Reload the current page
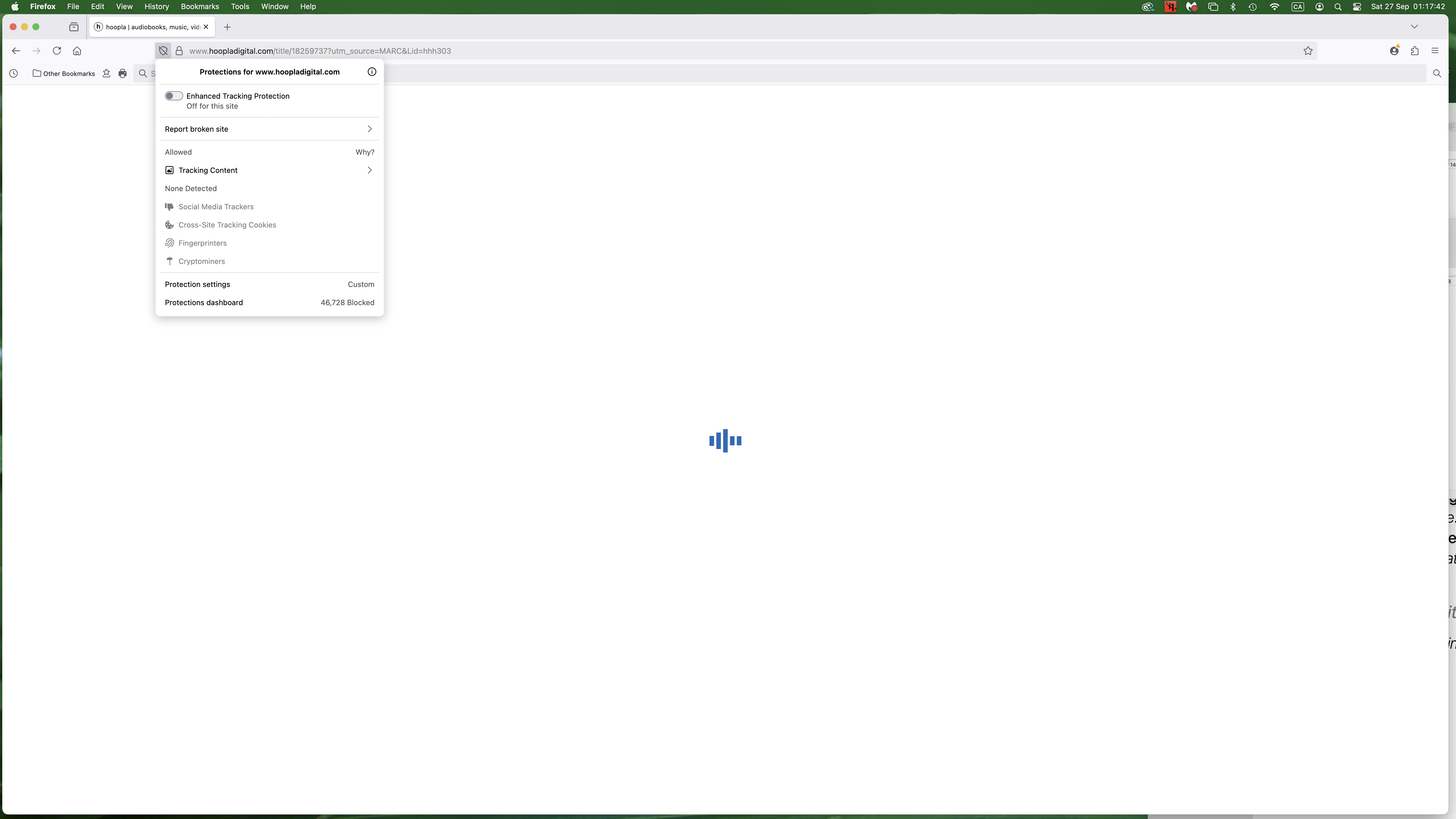The height and width of the screenshot is (819, 1456). click(x=57, y=51)
